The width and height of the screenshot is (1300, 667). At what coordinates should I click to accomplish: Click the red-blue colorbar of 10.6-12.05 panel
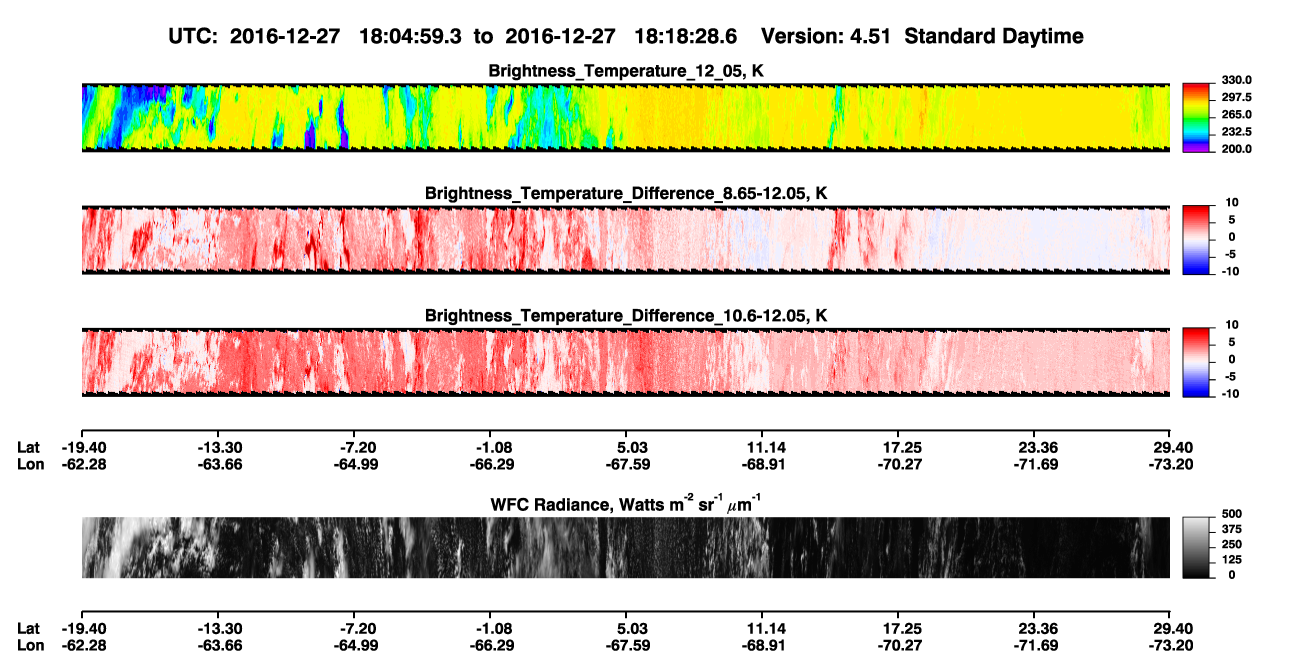[x=1196, y=362]
